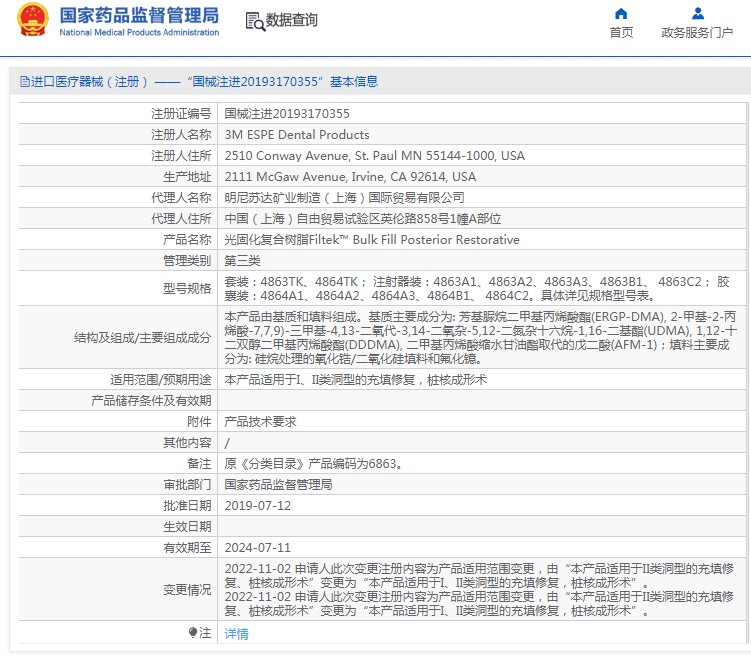This screenshot has width=751, height=656.
Task: Click the 其他内容 row label
Action: (x=187, y=443)
